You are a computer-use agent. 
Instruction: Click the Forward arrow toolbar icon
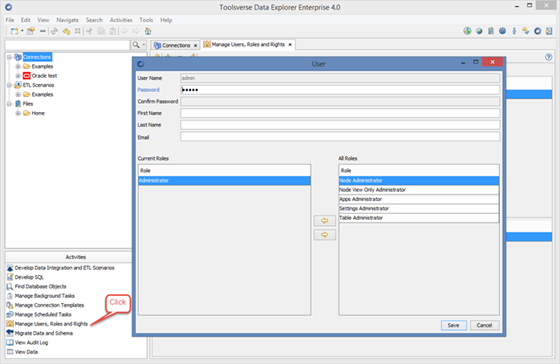(136, 31)
